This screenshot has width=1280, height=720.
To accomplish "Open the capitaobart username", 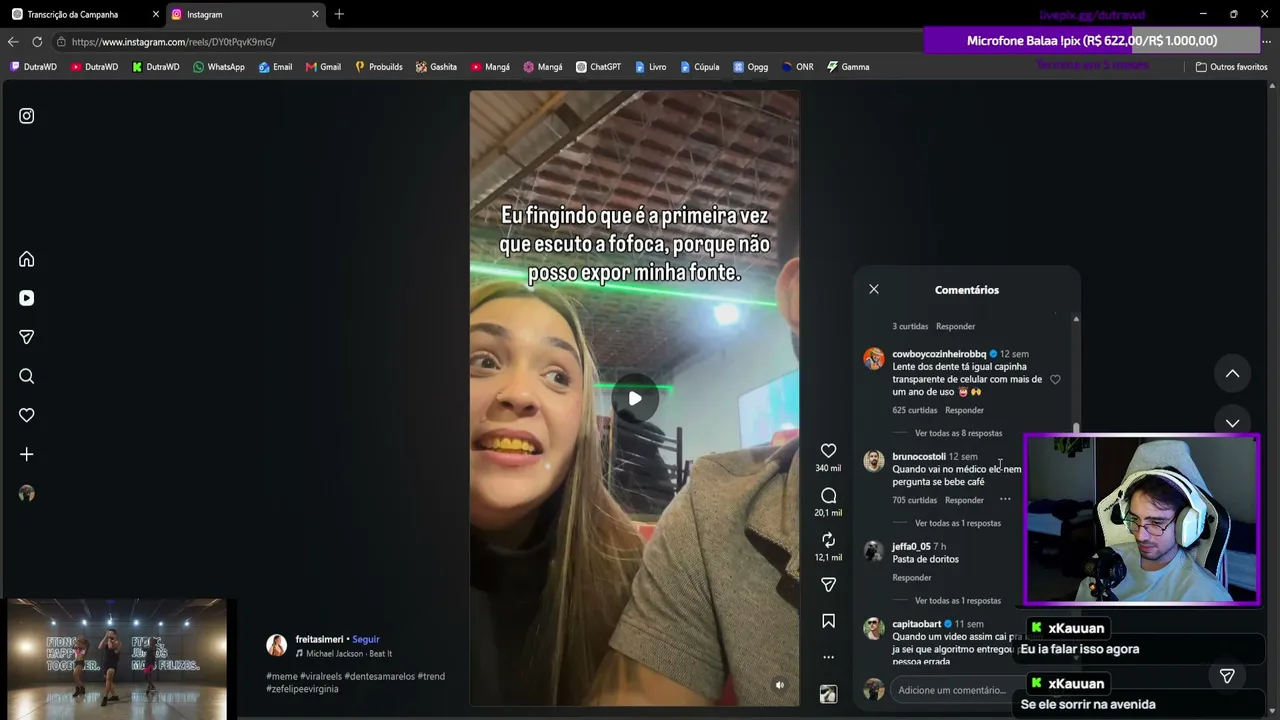I will point(917,624).
